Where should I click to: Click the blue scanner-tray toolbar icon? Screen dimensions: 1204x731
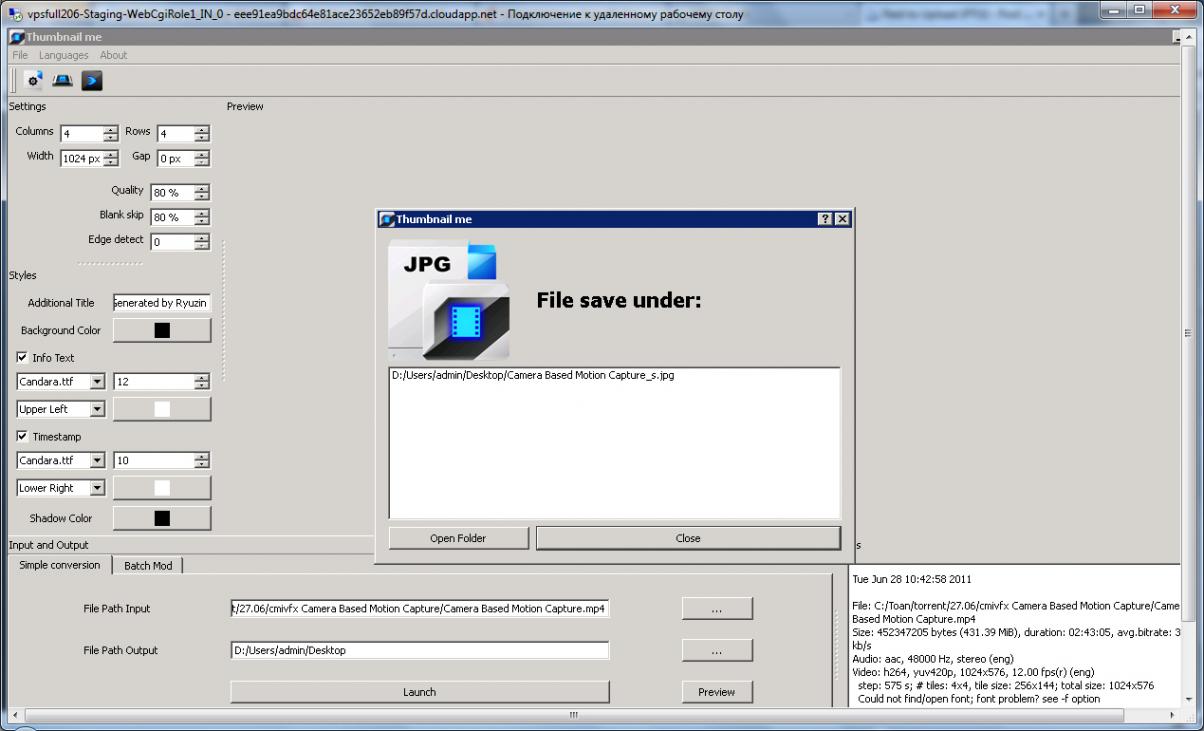click(62, 81)
